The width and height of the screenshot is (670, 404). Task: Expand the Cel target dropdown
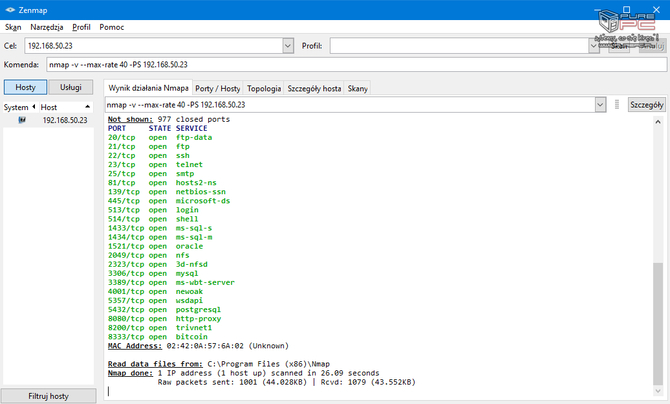(x=288, y=46)
